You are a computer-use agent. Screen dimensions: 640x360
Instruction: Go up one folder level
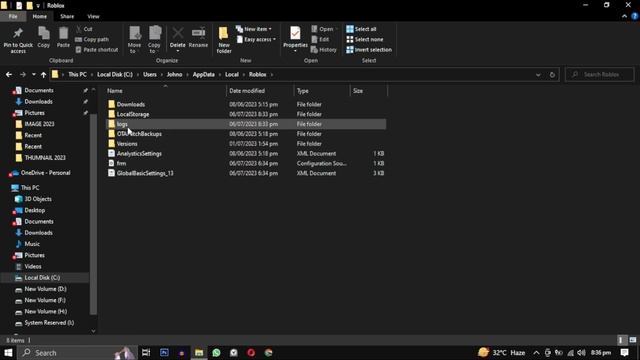[43, 75]
